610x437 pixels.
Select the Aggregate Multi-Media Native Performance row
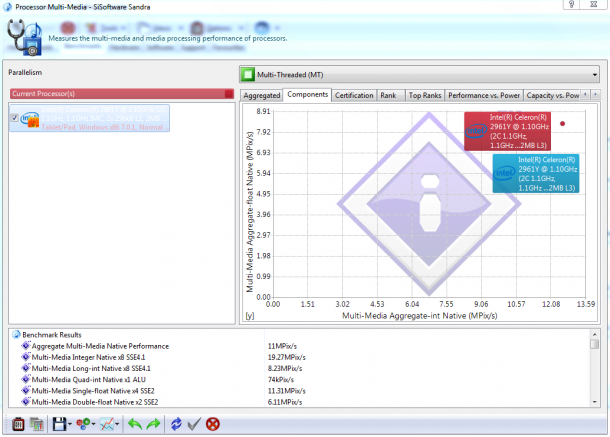[x=100, y=346]
